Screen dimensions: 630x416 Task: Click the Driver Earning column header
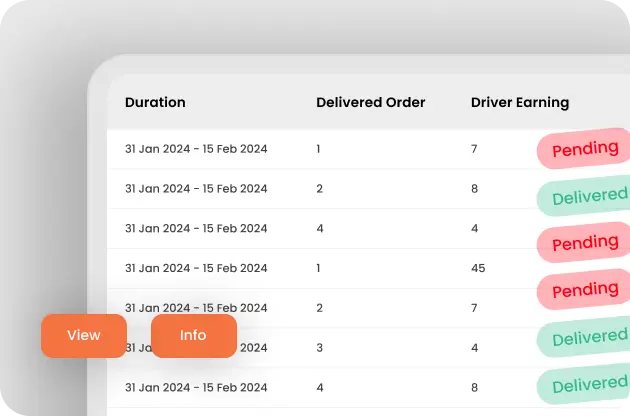(520, 102)
